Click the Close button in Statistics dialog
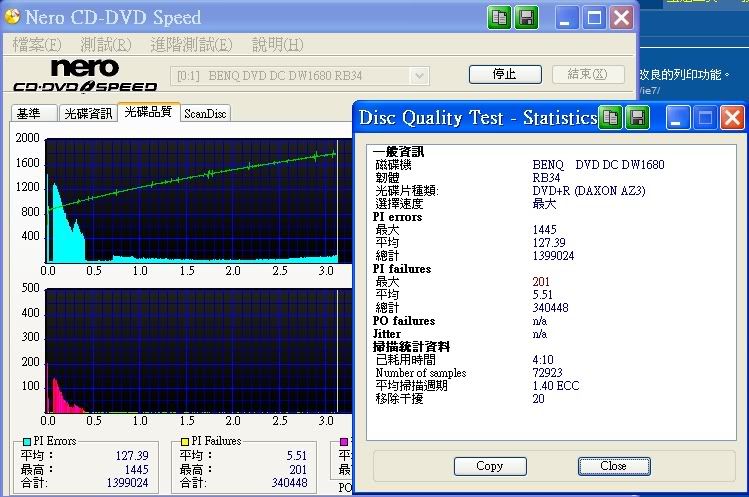Image resolution: width=749 pixels, height=497 pixels. [x=614, y=466]
